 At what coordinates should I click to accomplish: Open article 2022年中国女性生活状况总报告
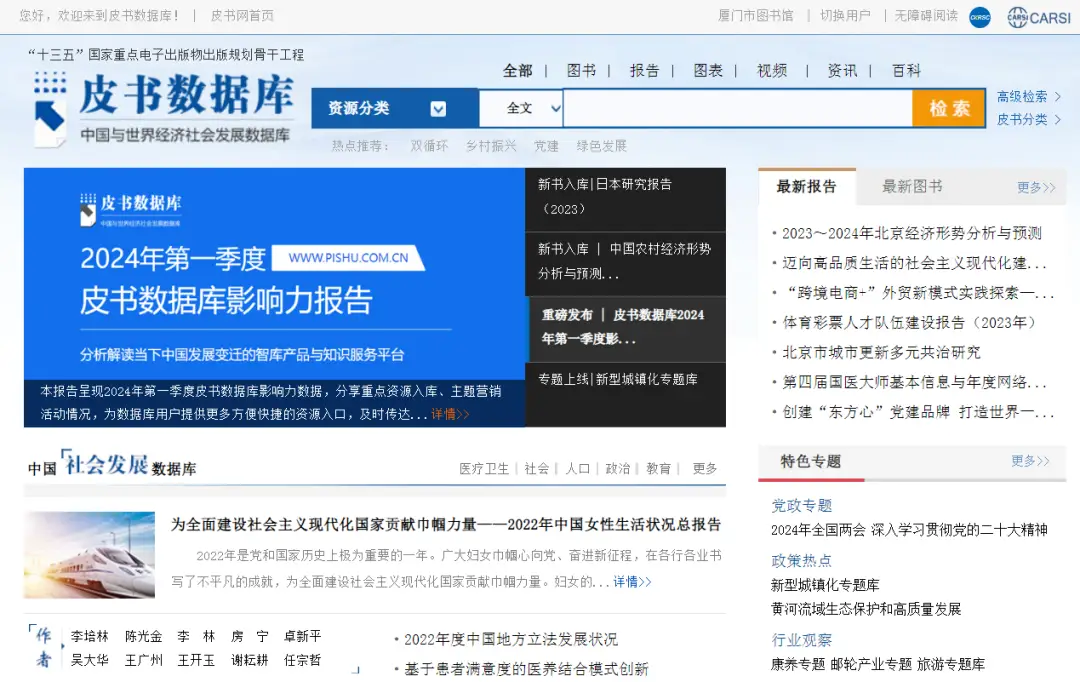point(446,525)
